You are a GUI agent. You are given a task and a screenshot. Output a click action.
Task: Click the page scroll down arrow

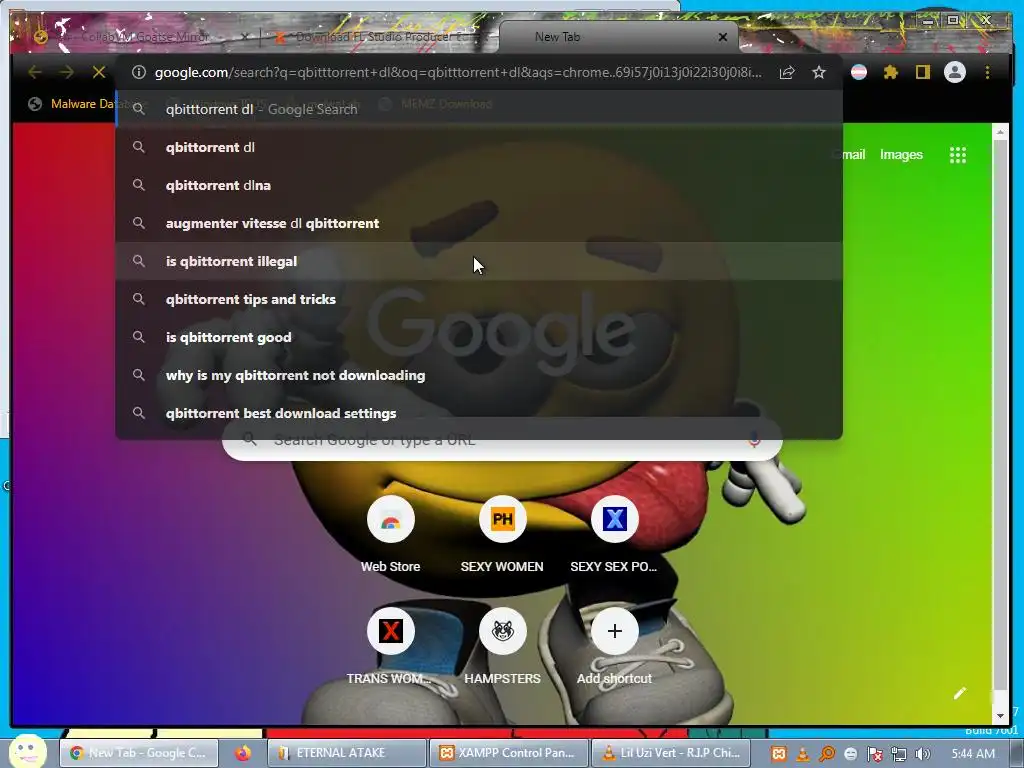pos(1000,716)
